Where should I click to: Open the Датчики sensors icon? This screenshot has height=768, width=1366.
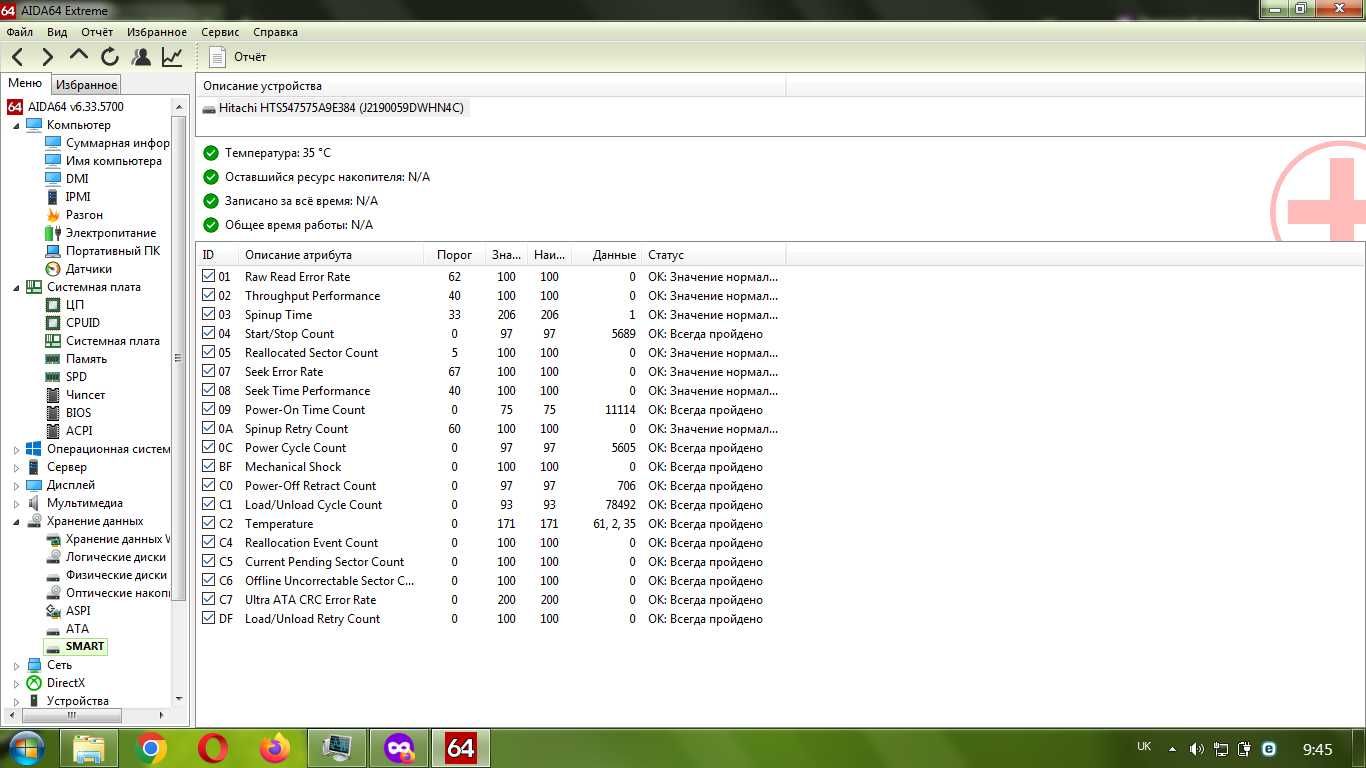tap(53, 269)
